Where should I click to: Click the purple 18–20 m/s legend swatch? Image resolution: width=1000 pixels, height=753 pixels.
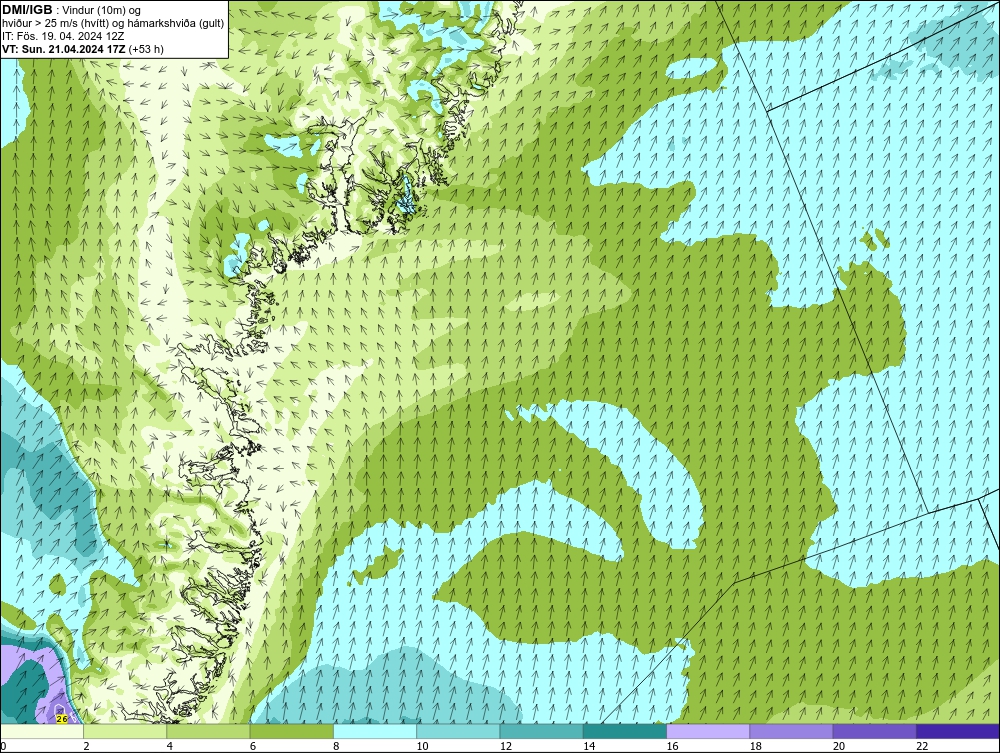(791, 731)
